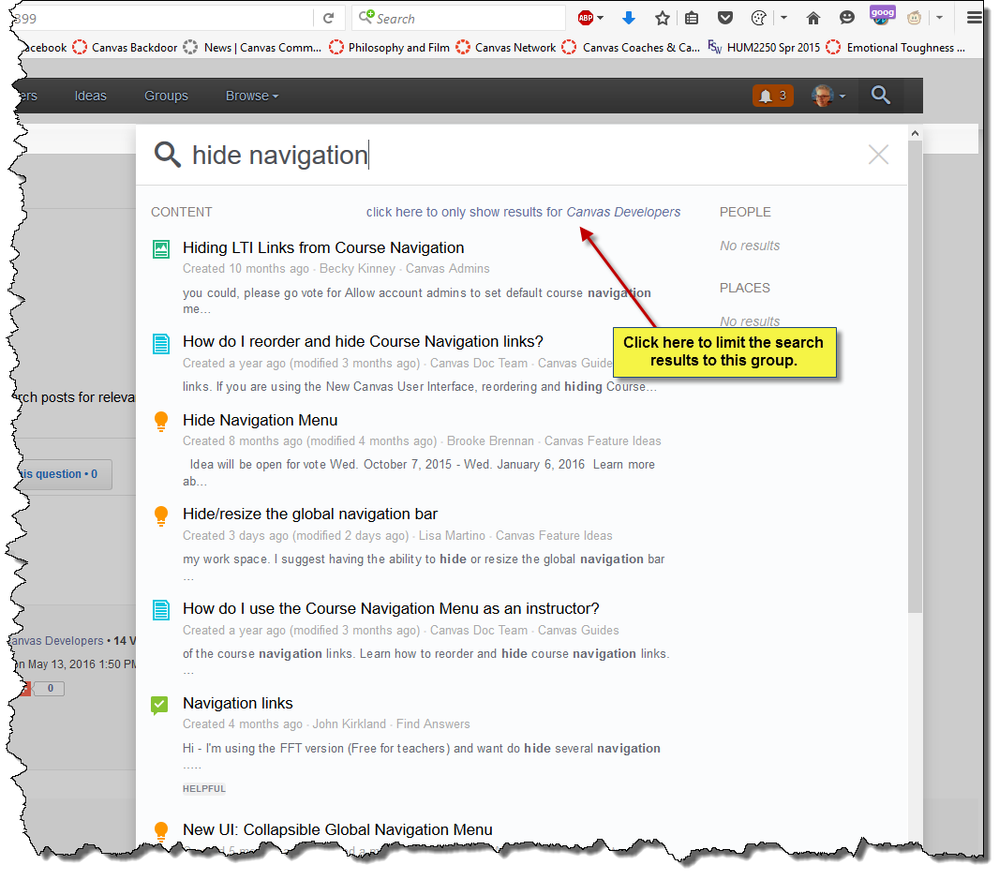Image resolution: width=999 pixels, height=880 pixels.
Task: Click the magnifier icon in the site header
Action: click(x=880, y=95)
